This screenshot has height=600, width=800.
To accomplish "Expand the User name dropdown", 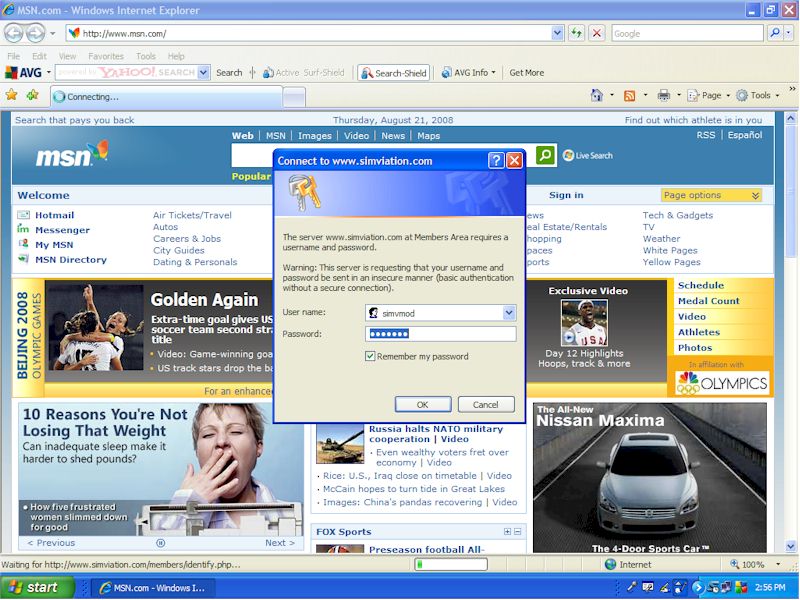I will [x=509, y=313].
